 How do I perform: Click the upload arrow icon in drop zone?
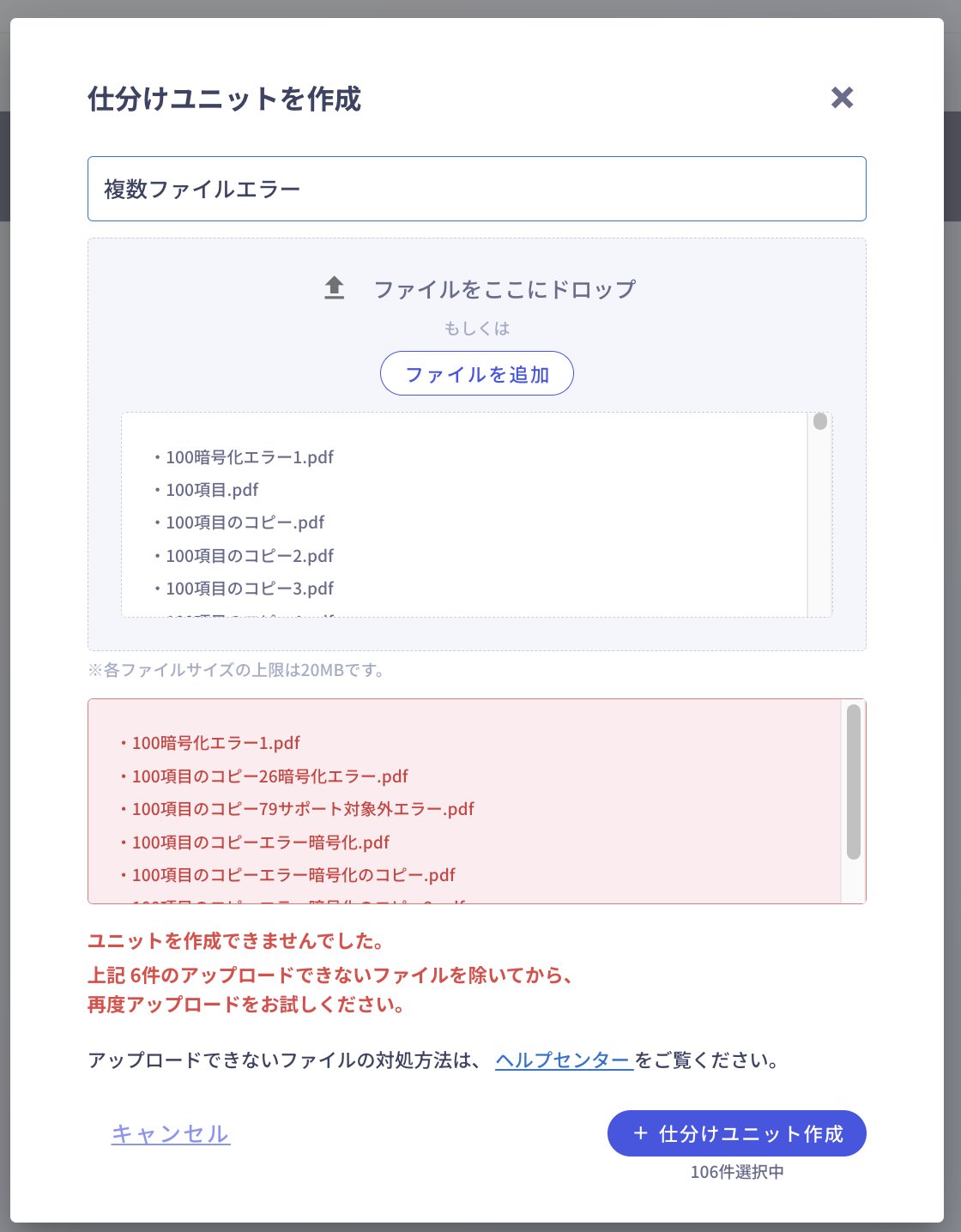point(334,288)
